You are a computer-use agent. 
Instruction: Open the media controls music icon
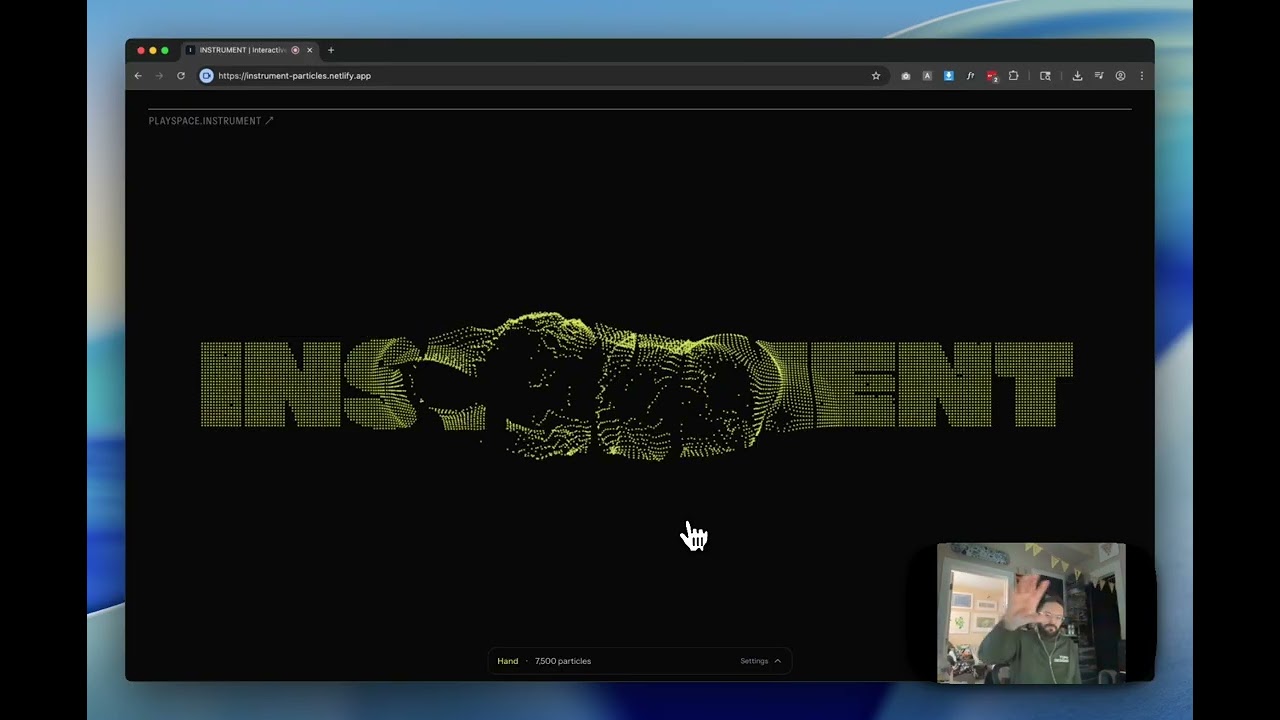[1099, 76]
